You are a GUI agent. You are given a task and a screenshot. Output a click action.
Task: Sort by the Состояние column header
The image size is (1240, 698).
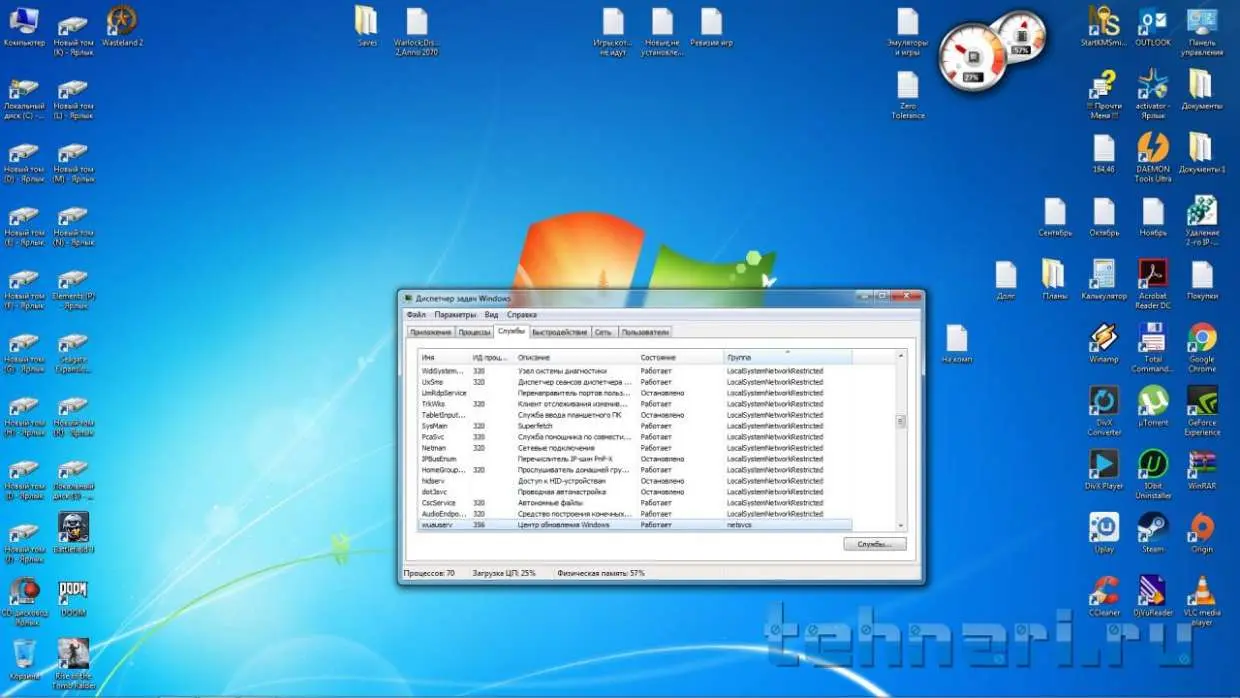[x=681, y=357]
